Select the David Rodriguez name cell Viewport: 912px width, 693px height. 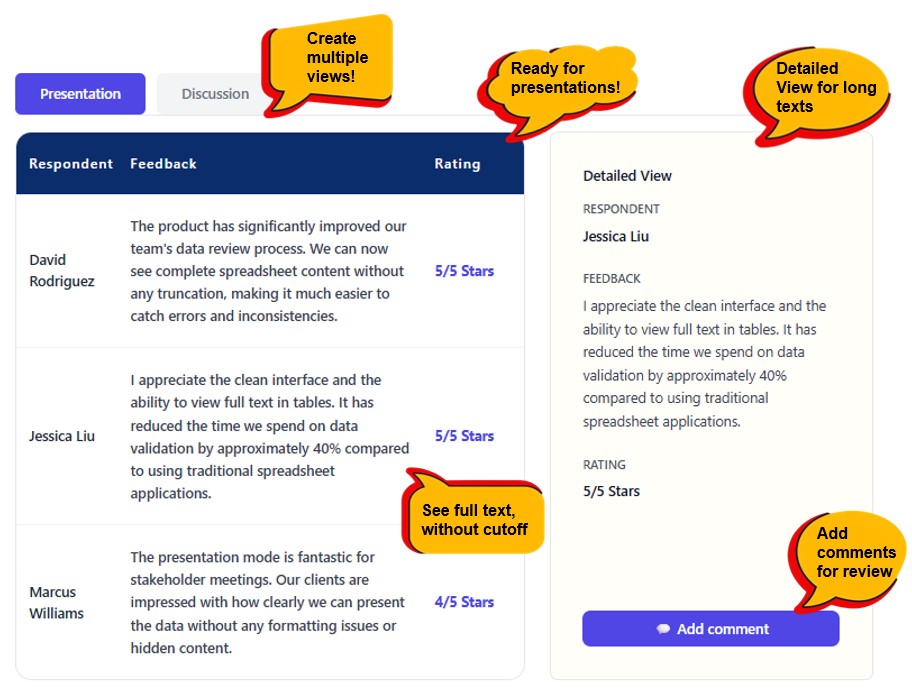[62, 271]
